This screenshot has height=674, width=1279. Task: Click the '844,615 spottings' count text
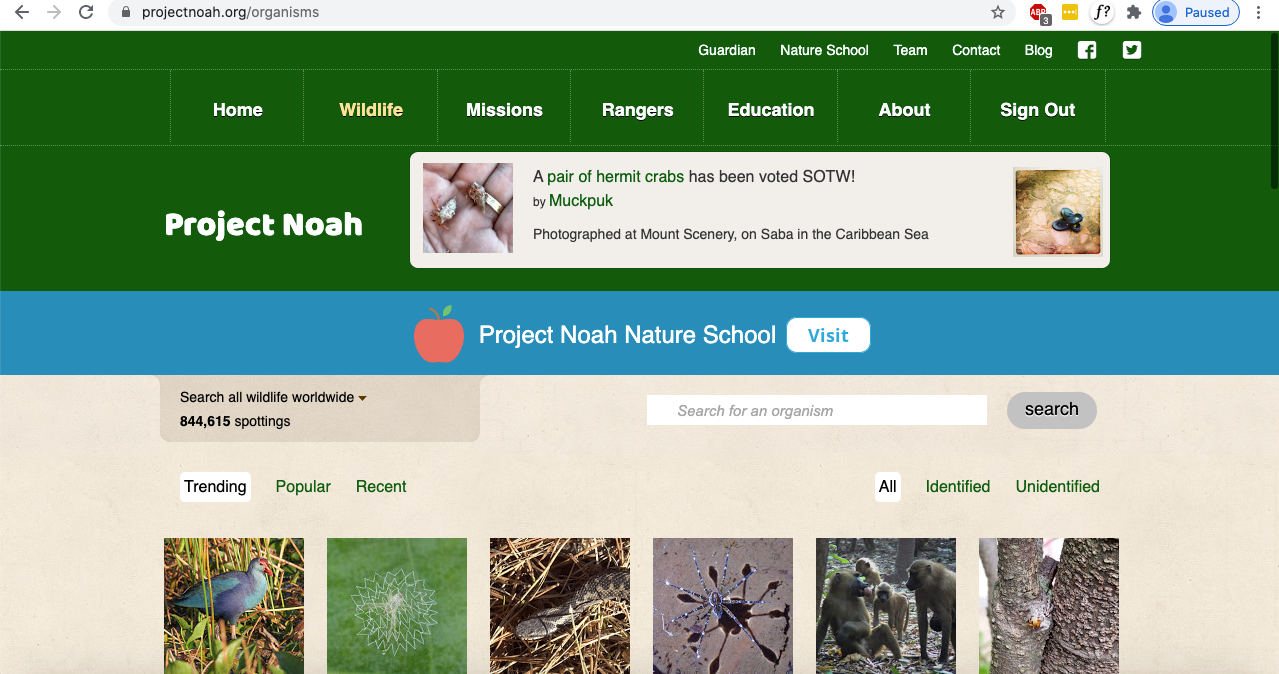[x=235, y=421]
